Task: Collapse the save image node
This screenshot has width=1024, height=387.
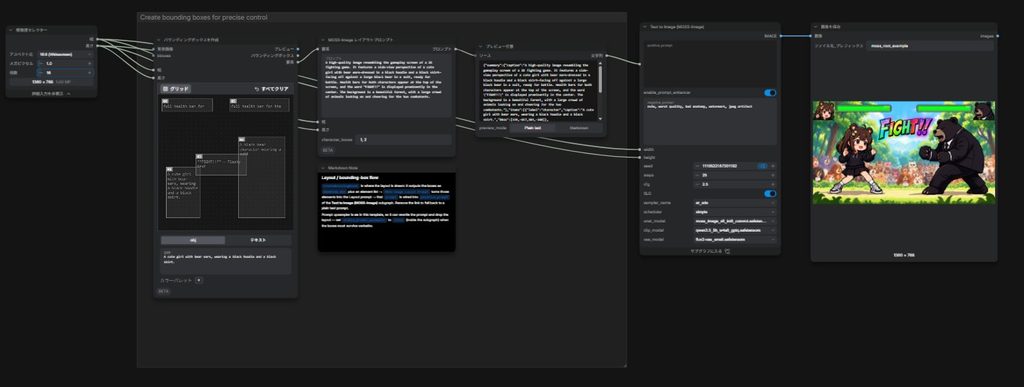Action: coord(817,27)
